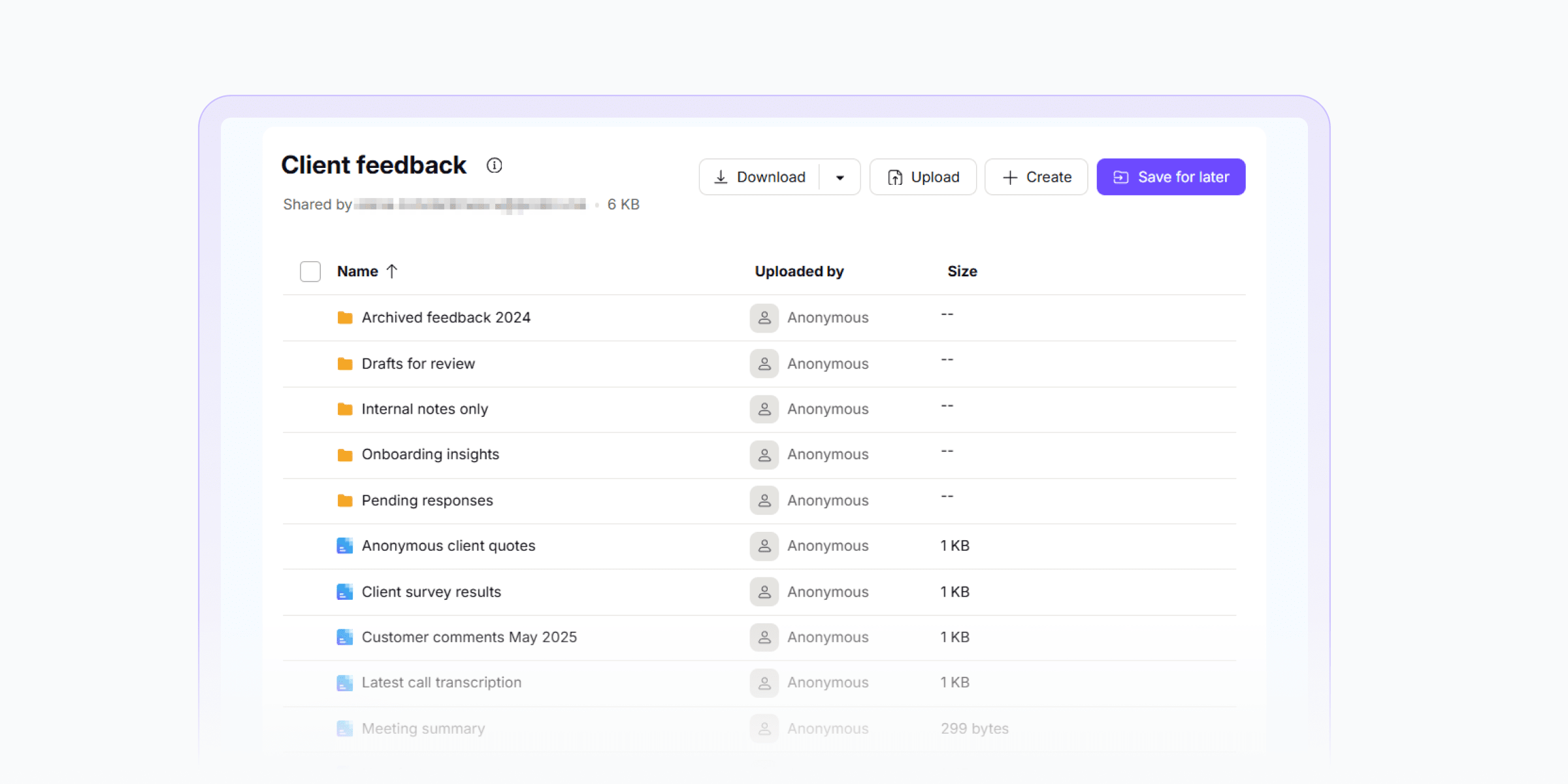Click the Upload button
The width and height of the screenshot is (1568, 784).
coord(923,177)
